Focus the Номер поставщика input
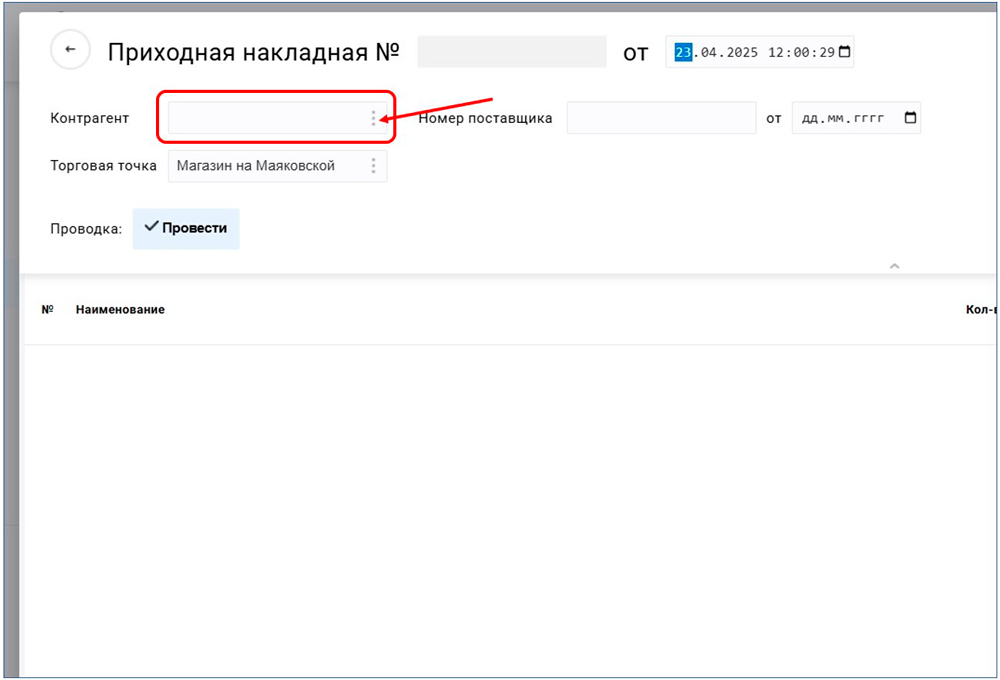This screenshot has width=1000, height=680. pyautogui.click(x=660, y=118)
